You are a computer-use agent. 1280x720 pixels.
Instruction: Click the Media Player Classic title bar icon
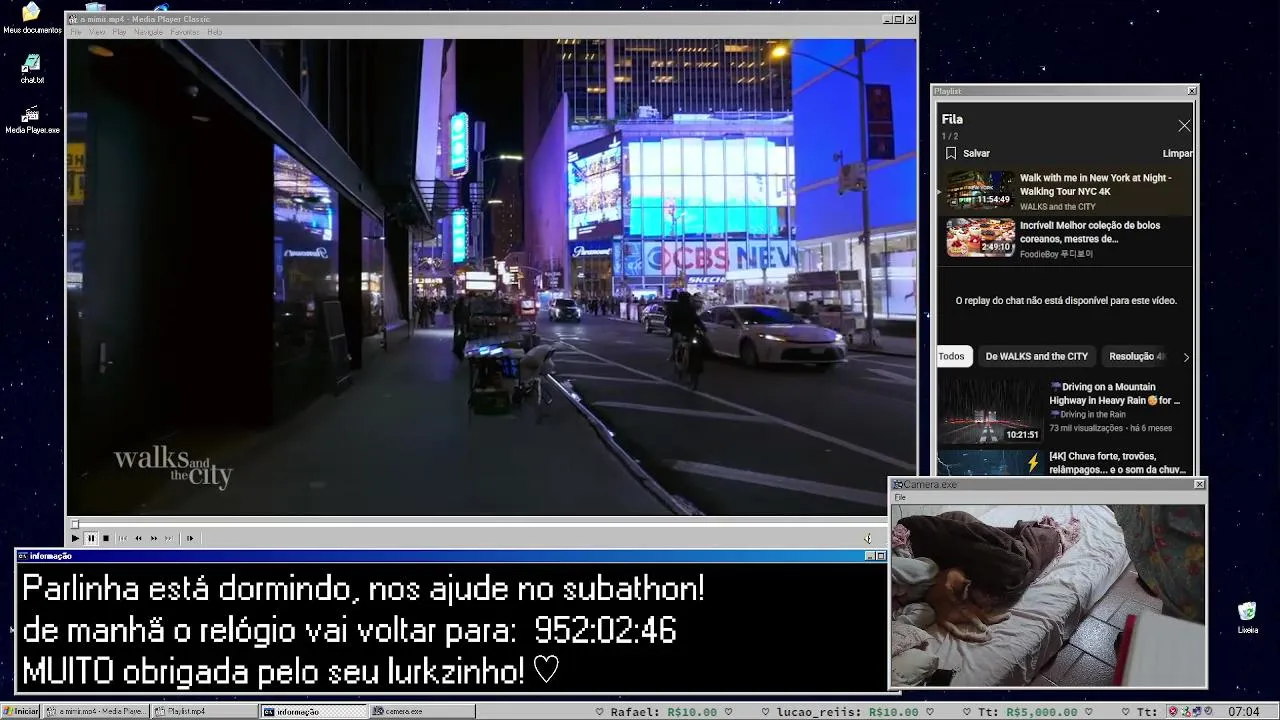click(x=72, y=19)
